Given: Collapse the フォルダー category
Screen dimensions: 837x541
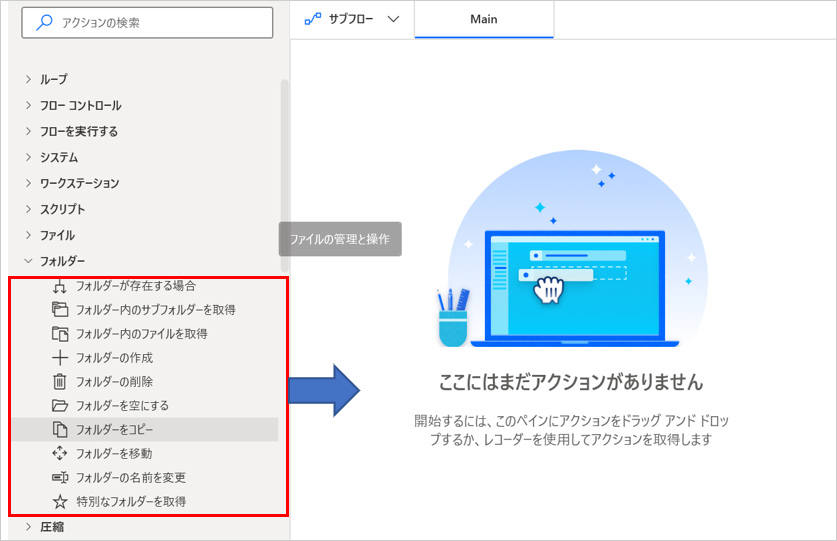Looking at the screenshot, I should (x=28, y=261).
